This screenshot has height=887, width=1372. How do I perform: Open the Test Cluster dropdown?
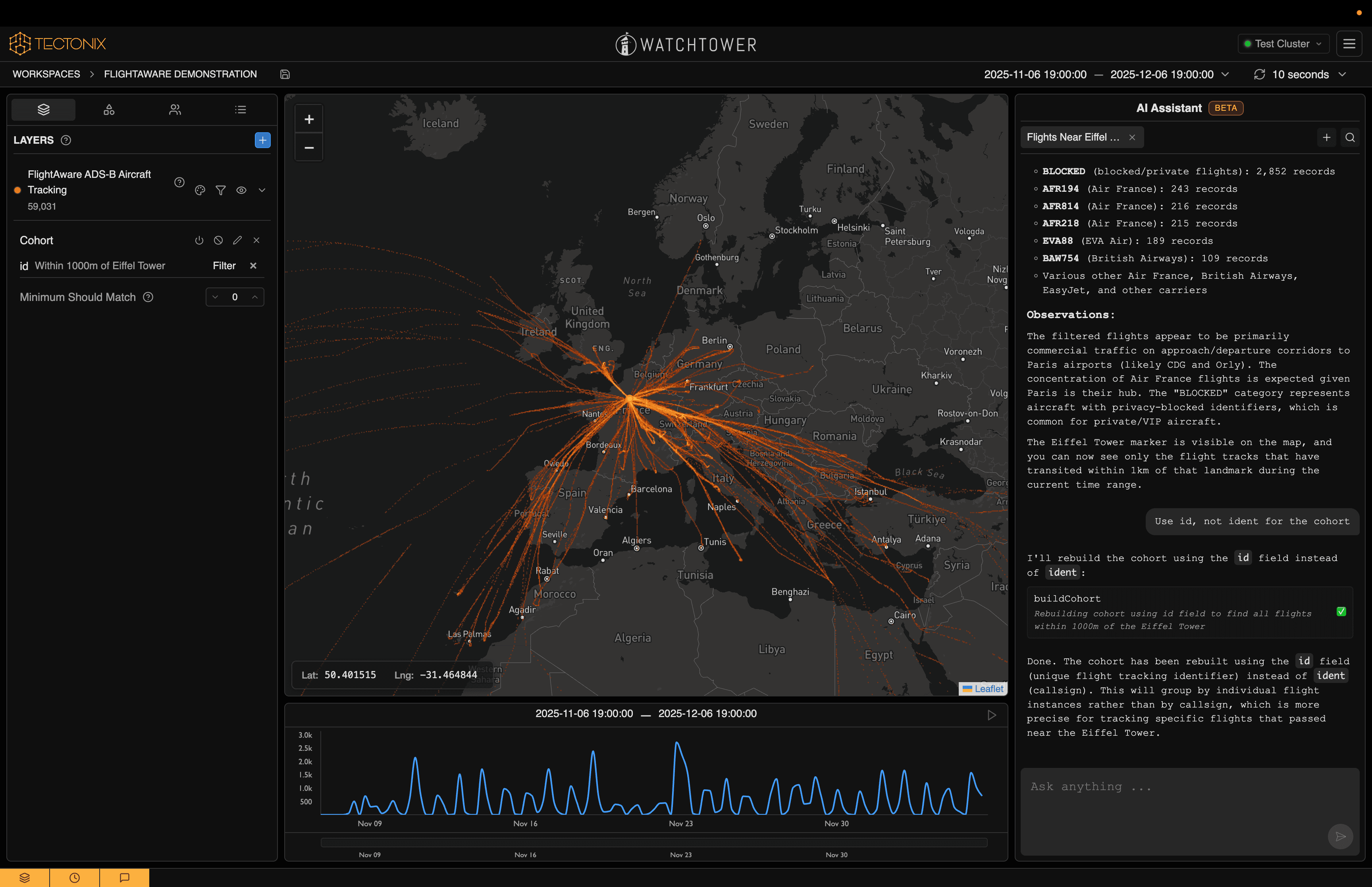(x=1283, y=44)
